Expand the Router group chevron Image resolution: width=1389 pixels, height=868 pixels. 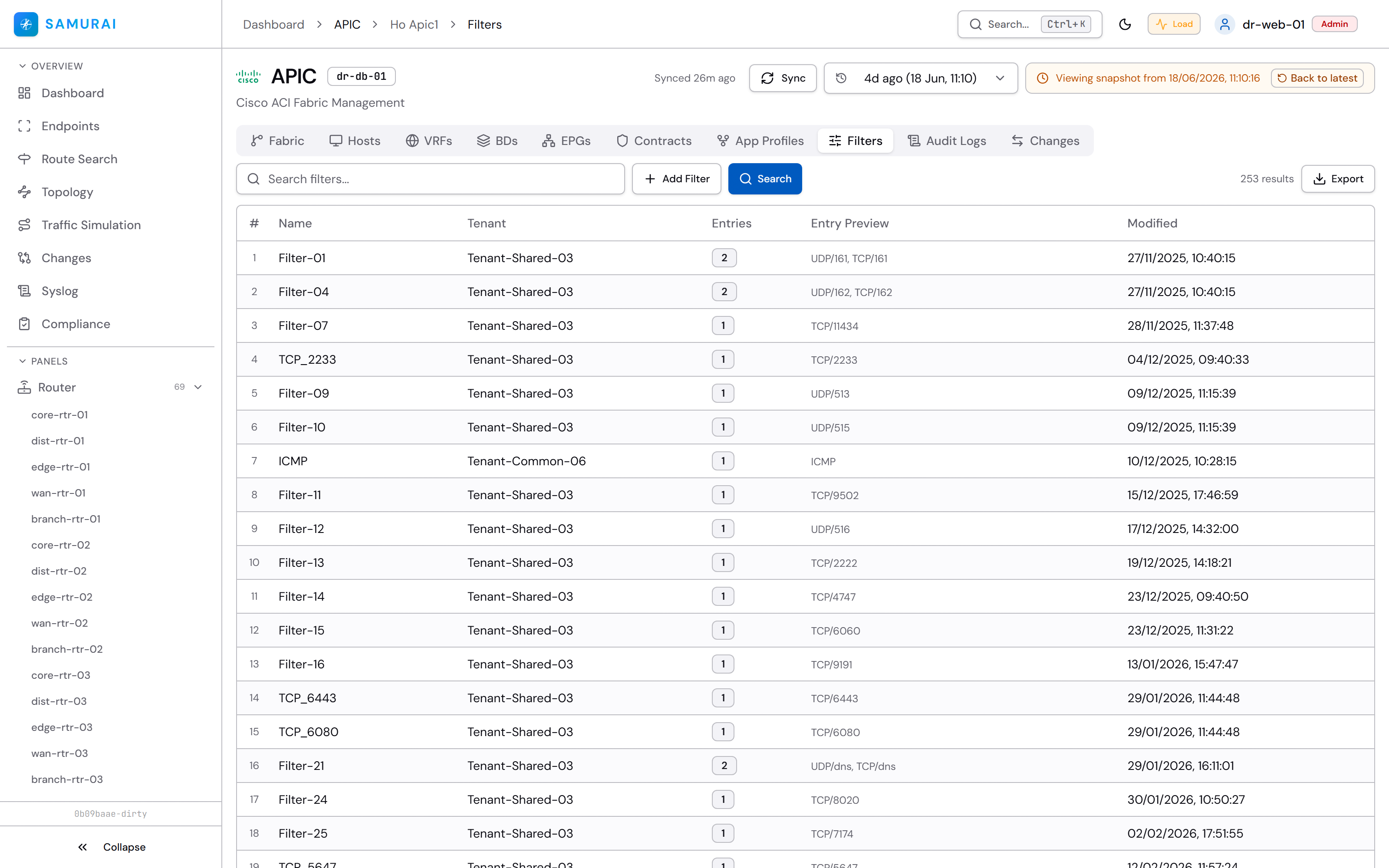pos(198,387)
